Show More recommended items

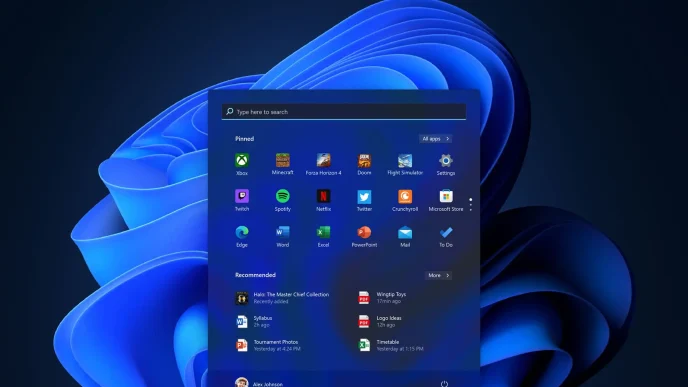438,275
